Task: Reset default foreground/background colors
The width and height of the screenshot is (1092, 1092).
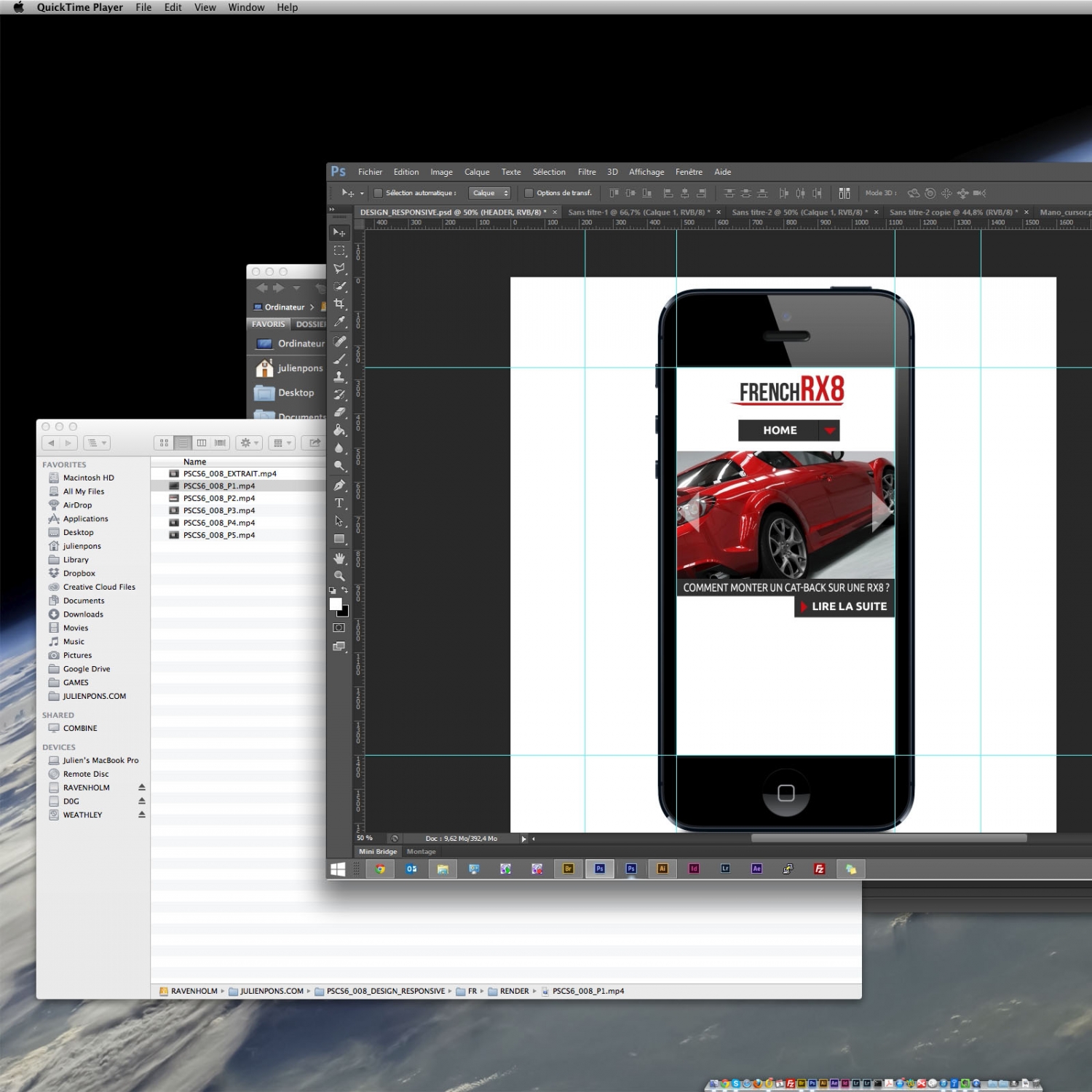Action: coord(333,590)
